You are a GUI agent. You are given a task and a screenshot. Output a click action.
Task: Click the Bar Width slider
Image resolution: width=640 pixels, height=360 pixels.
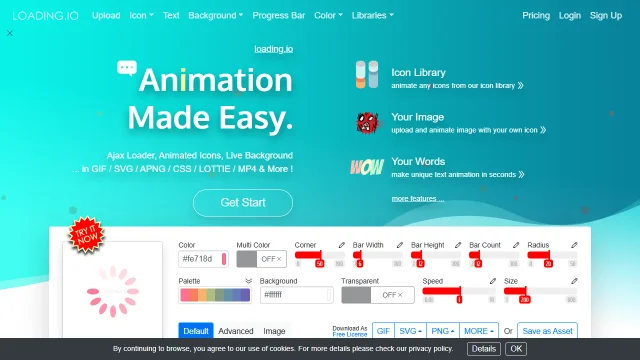coord(378,255)
